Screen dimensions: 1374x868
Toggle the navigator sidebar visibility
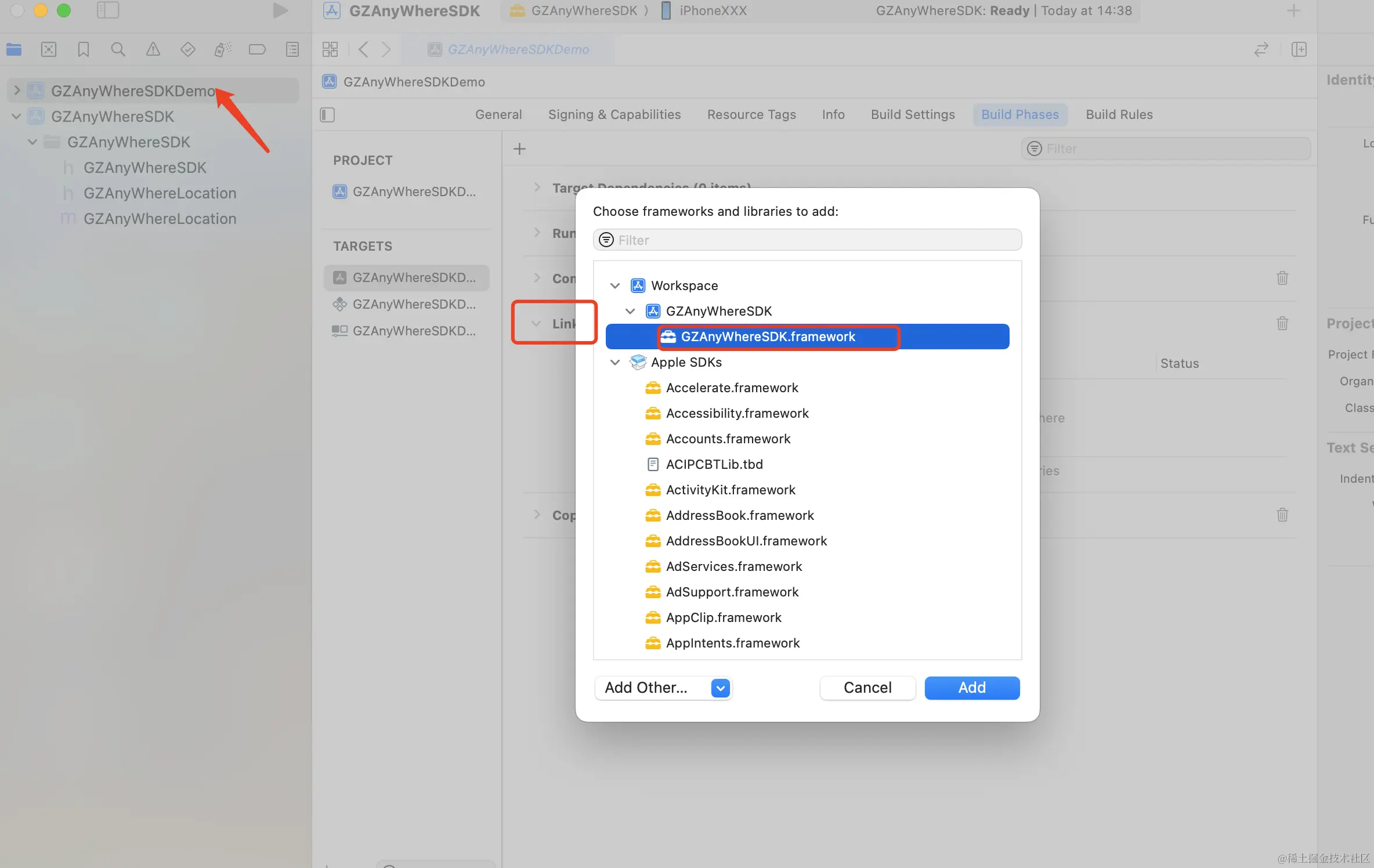(x=108, y=10)
